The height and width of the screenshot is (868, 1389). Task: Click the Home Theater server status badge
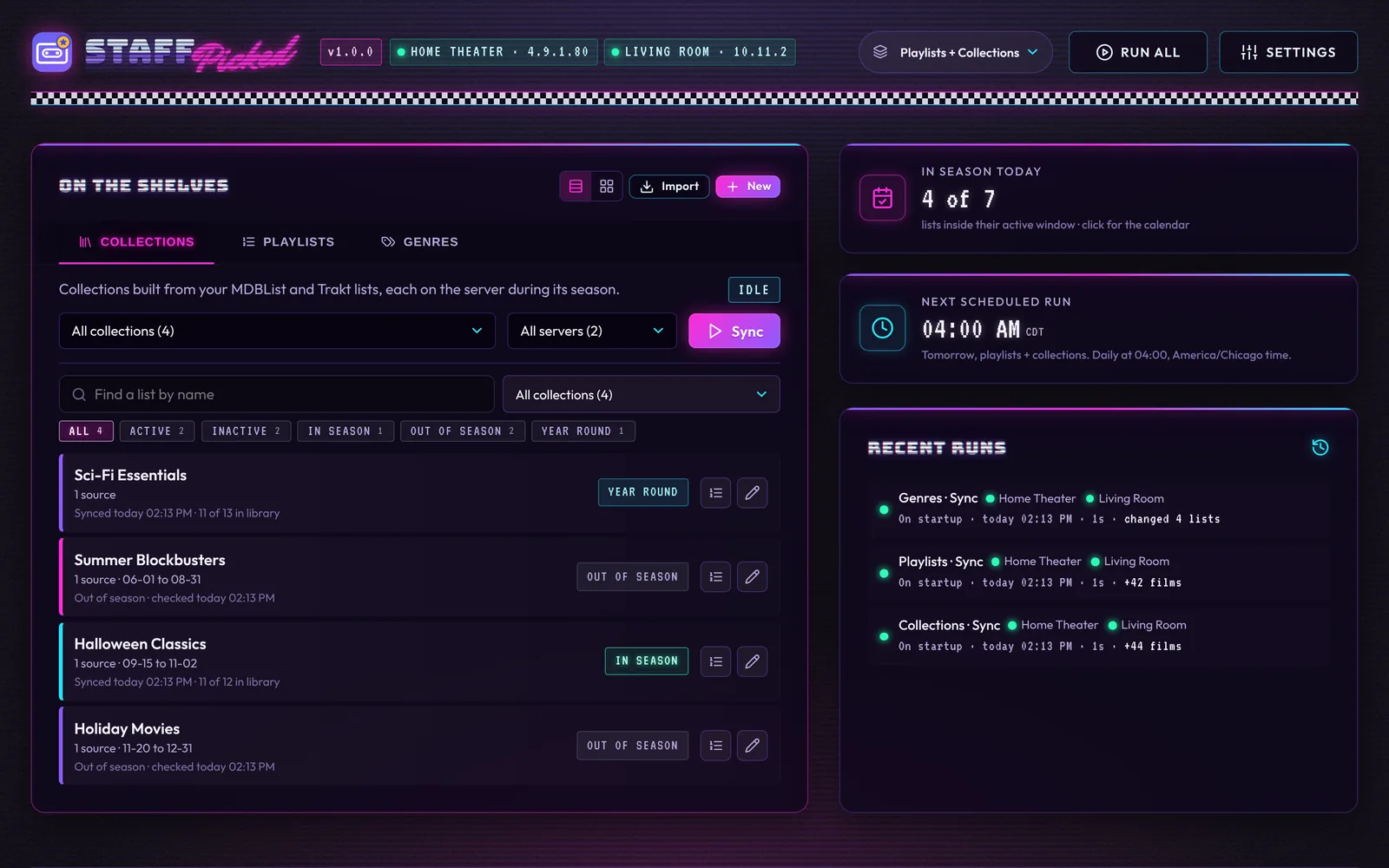point(493,52)
